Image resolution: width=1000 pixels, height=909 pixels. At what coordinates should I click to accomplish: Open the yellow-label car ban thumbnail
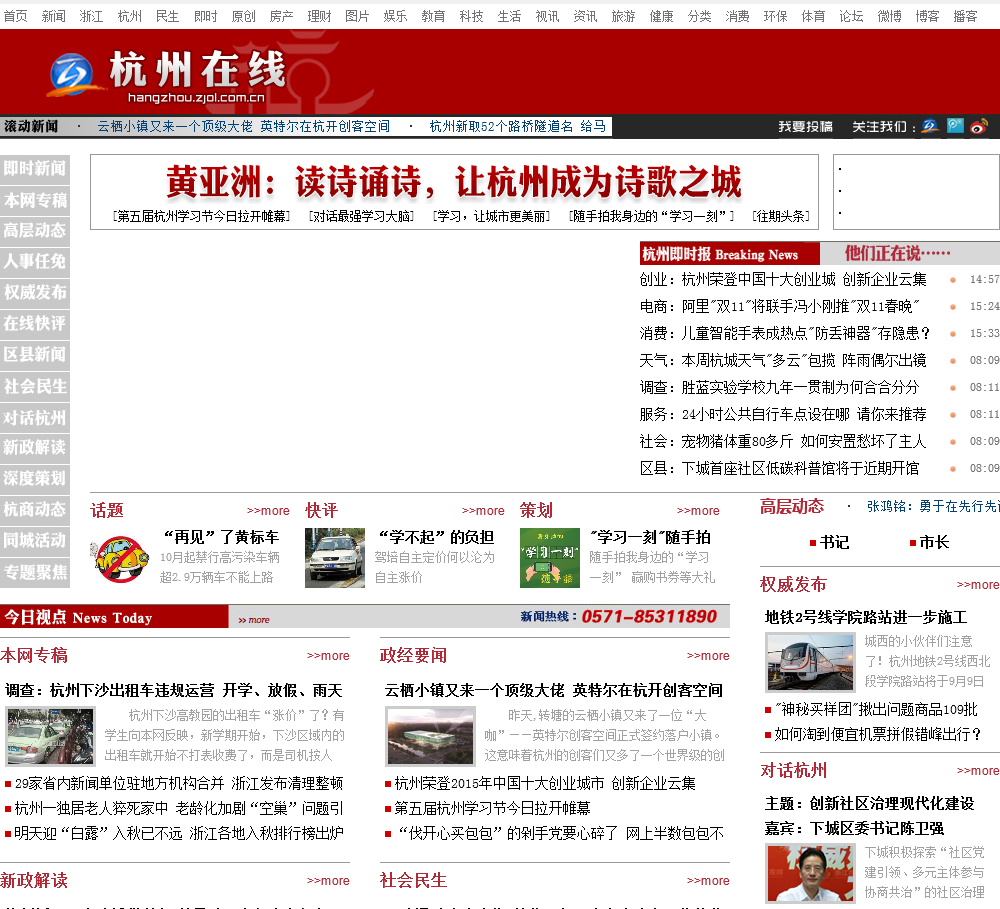(119, 558)
